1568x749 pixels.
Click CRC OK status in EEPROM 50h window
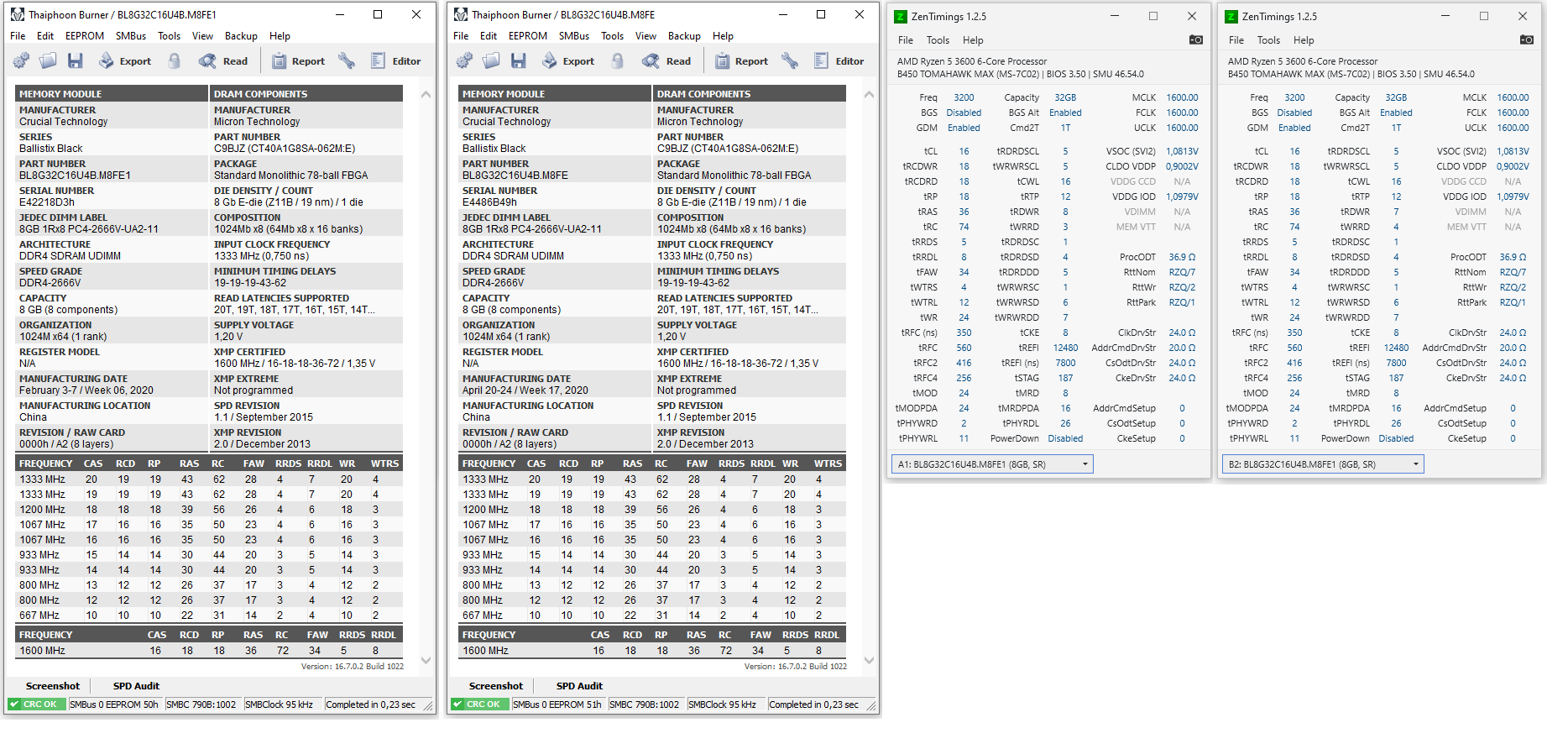coord(35,704)
